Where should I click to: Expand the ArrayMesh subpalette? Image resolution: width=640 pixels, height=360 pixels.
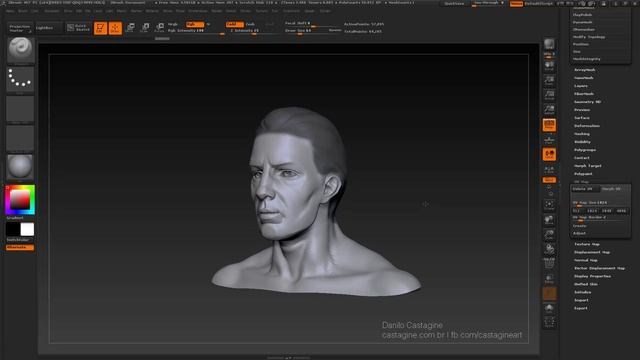coord(584,70)
